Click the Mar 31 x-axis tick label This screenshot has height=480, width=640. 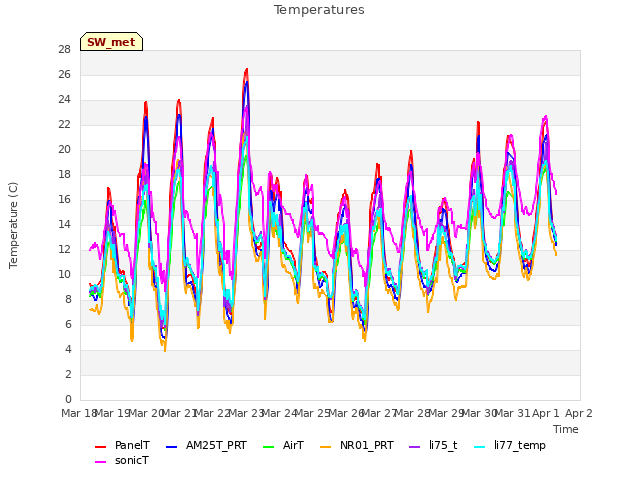click(x=513, y=413)
